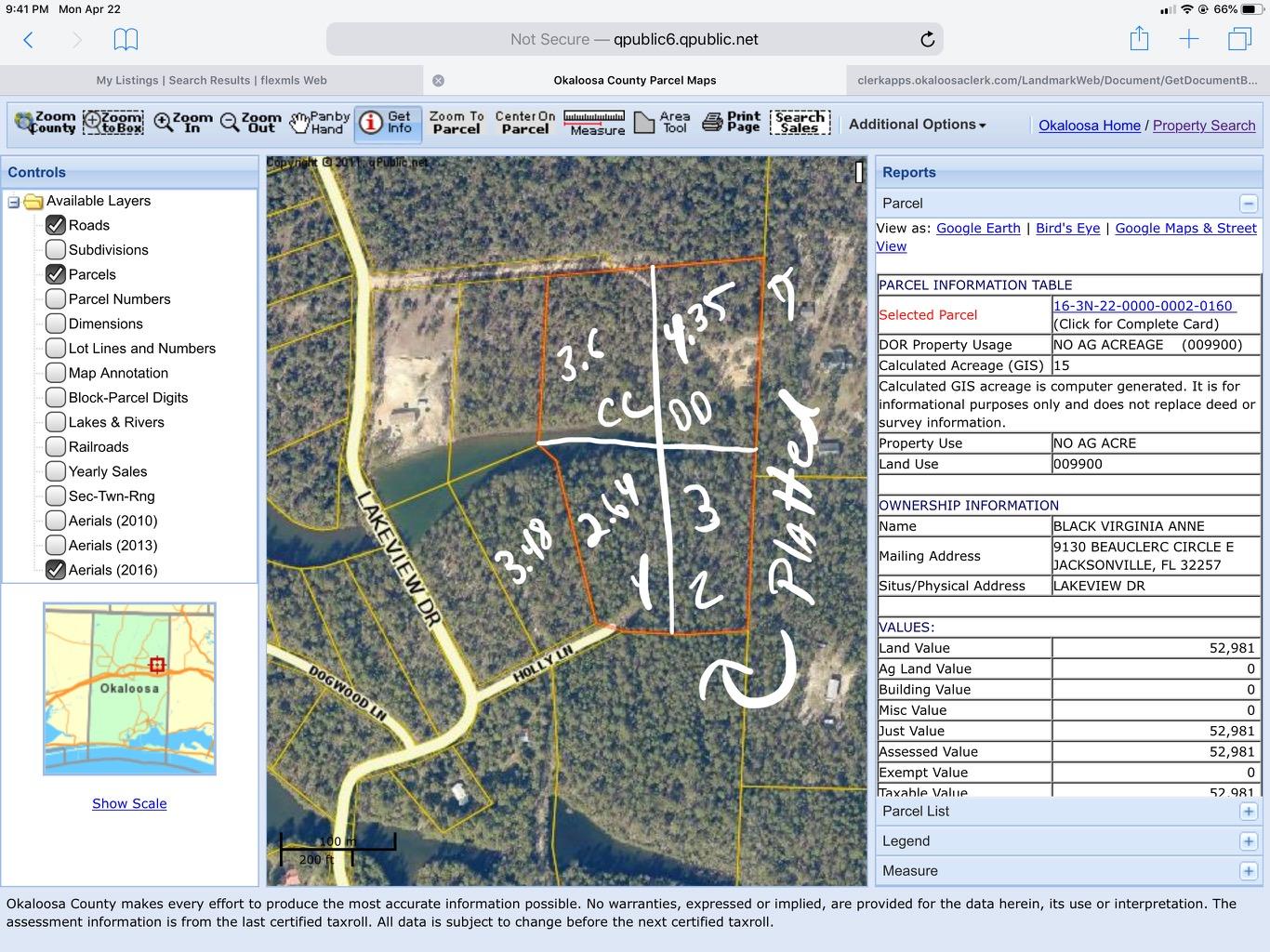The height and width of the screenshot is (952, 1270).
Task: Open the Additional Options dropdown
Action: click(x=917, y=125)
